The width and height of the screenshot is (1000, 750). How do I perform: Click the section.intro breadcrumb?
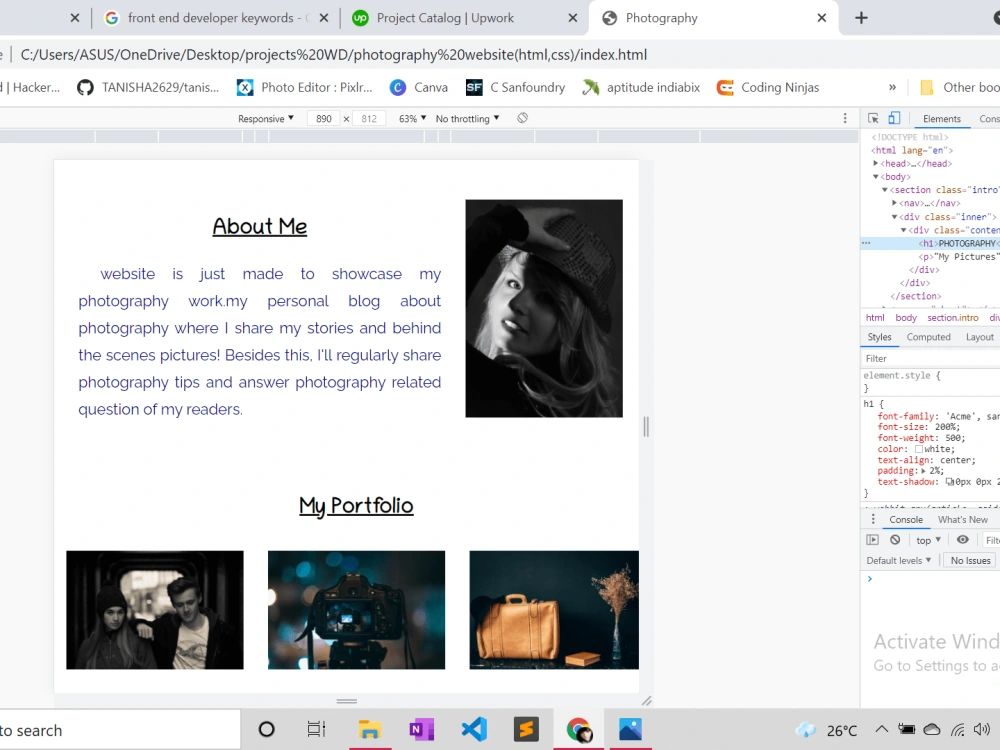pos(952,318)
